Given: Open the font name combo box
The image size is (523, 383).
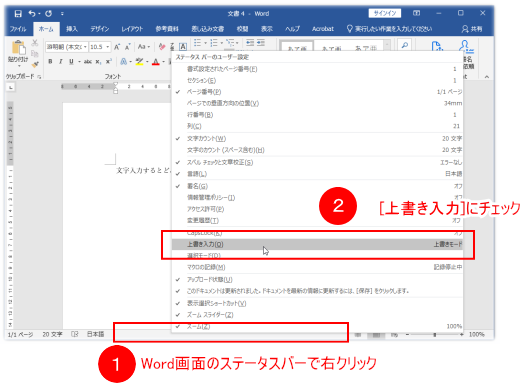Looking at the screenshot, I should pos(67,47).
